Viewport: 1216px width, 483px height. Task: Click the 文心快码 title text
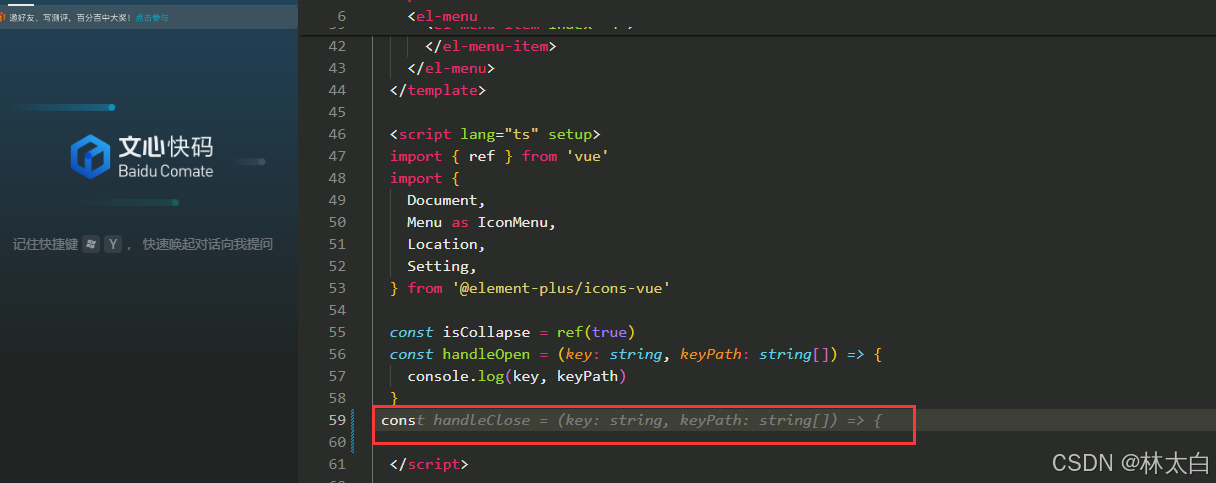(x=166, y=147)
